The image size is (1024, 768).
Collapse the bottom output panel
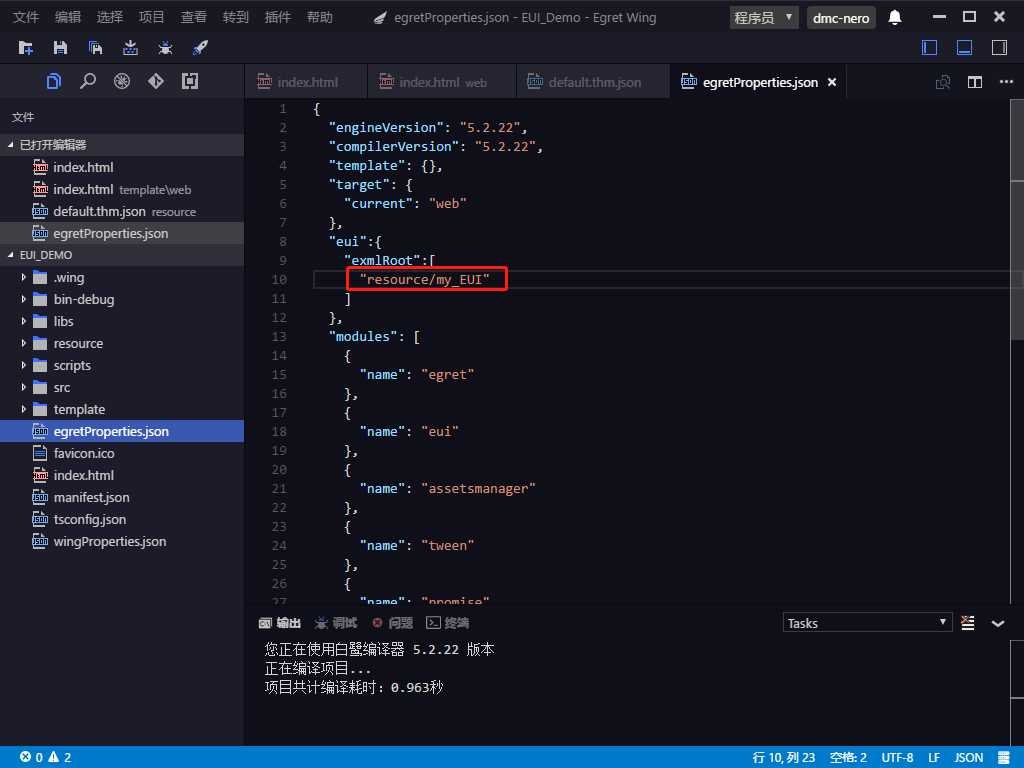click(x=998, y=624)
